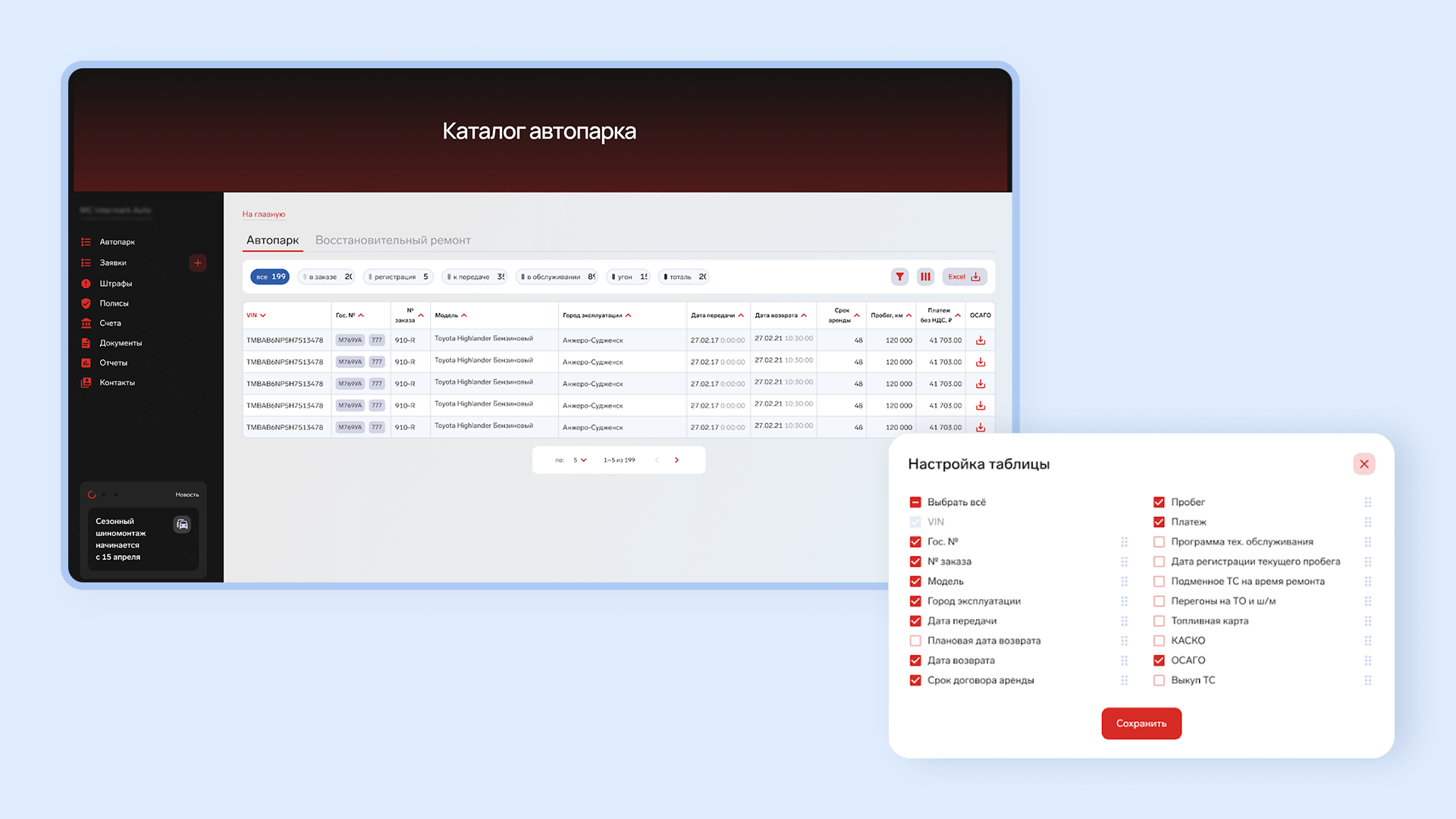Image resolution: width=1456 pixels, height=819 pixels.
Task: Sort by the VIN column chevron
Action: coord(263,315)
